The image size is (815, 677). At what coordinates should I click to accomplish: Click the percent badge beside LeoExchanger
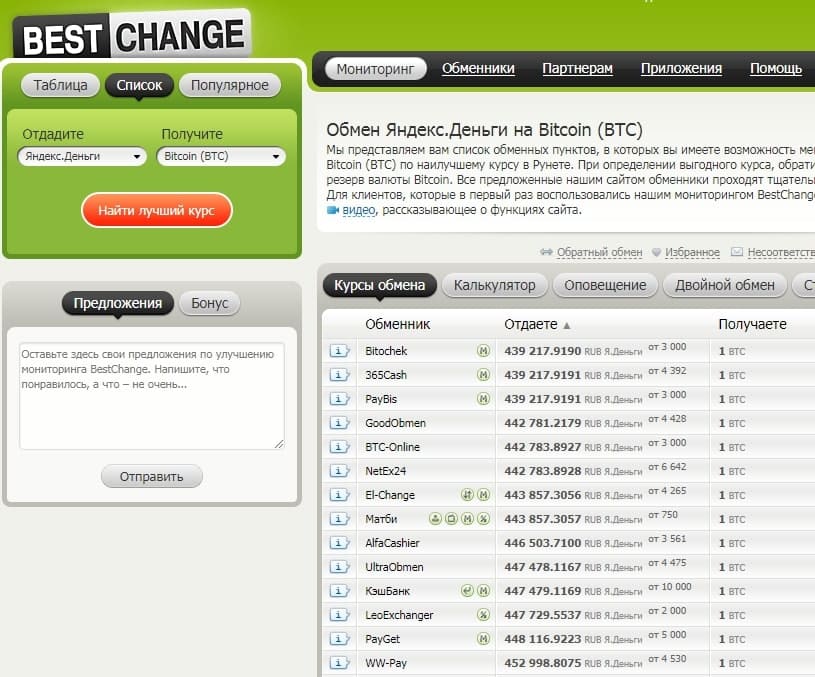pyautogui.click(x=483, y=615)
